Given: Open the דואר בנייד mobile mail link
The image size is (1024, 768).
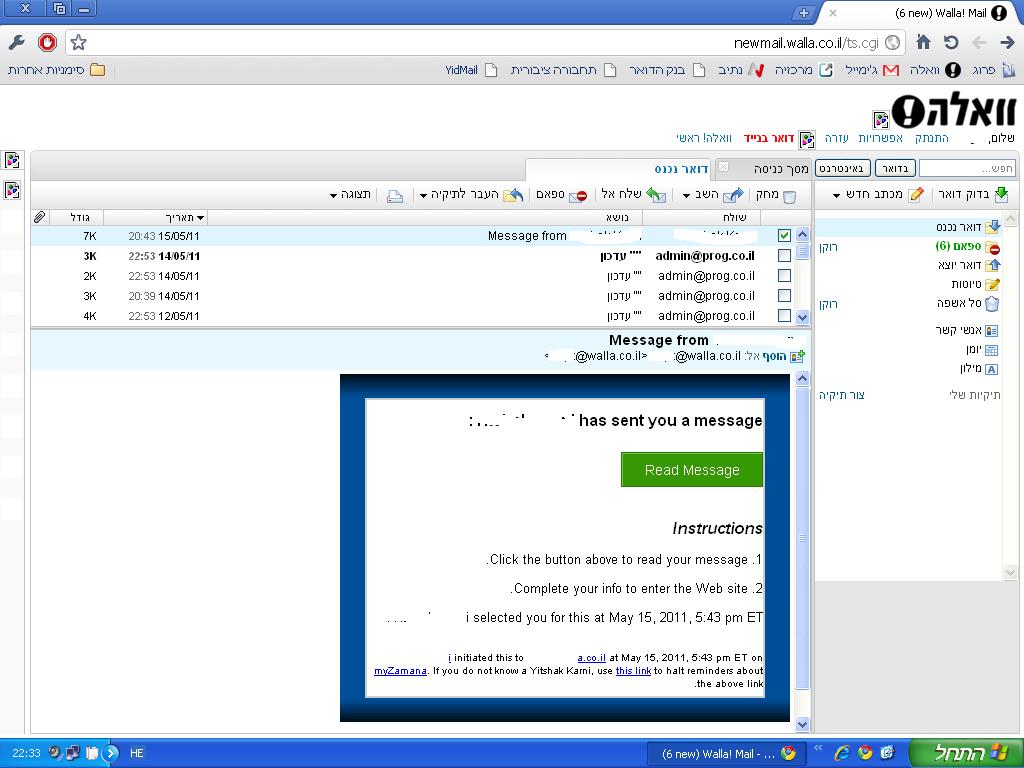Looking at the screenshot, I should click(x=769, y=138).
